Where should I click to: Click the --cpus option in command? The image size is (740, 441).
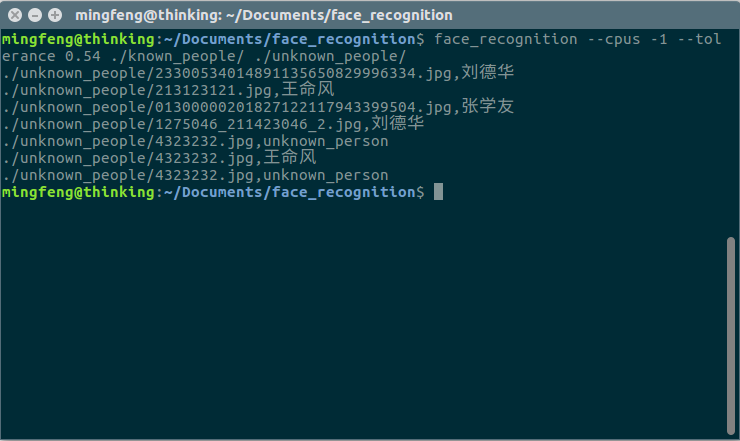tap(614, 39)
